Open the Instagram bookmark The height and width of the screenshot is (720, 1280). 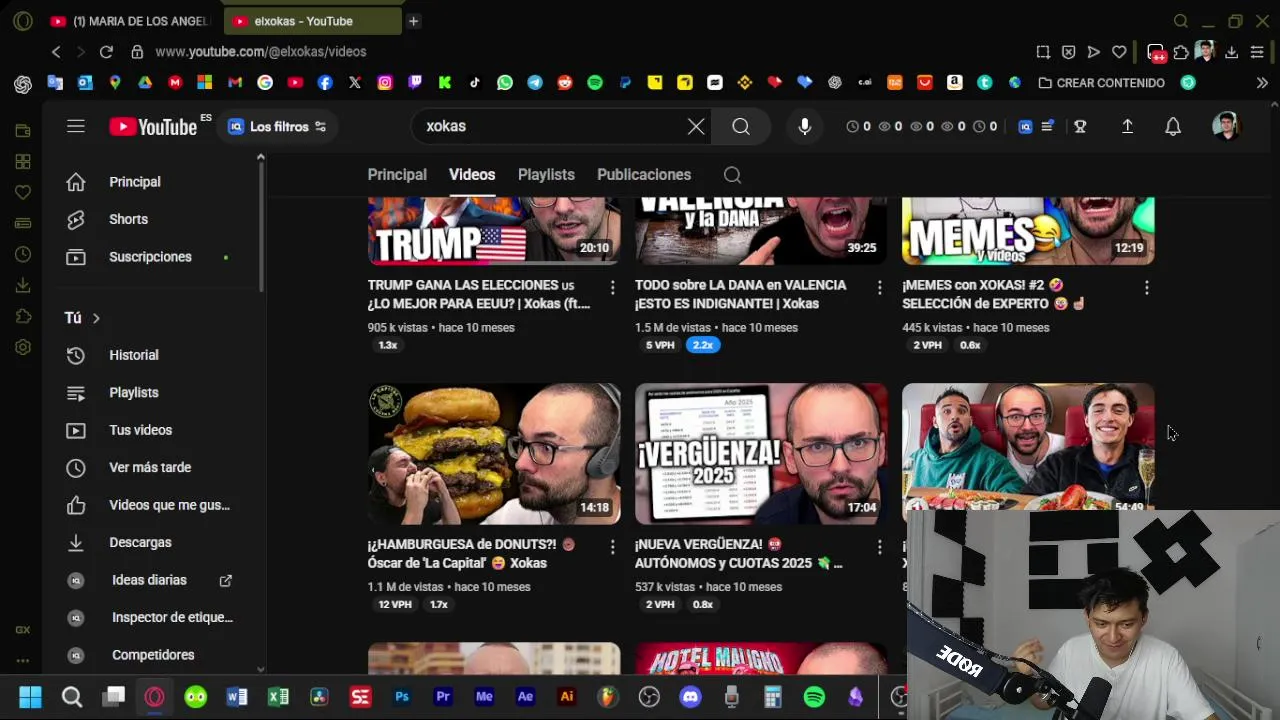point(385,83)
